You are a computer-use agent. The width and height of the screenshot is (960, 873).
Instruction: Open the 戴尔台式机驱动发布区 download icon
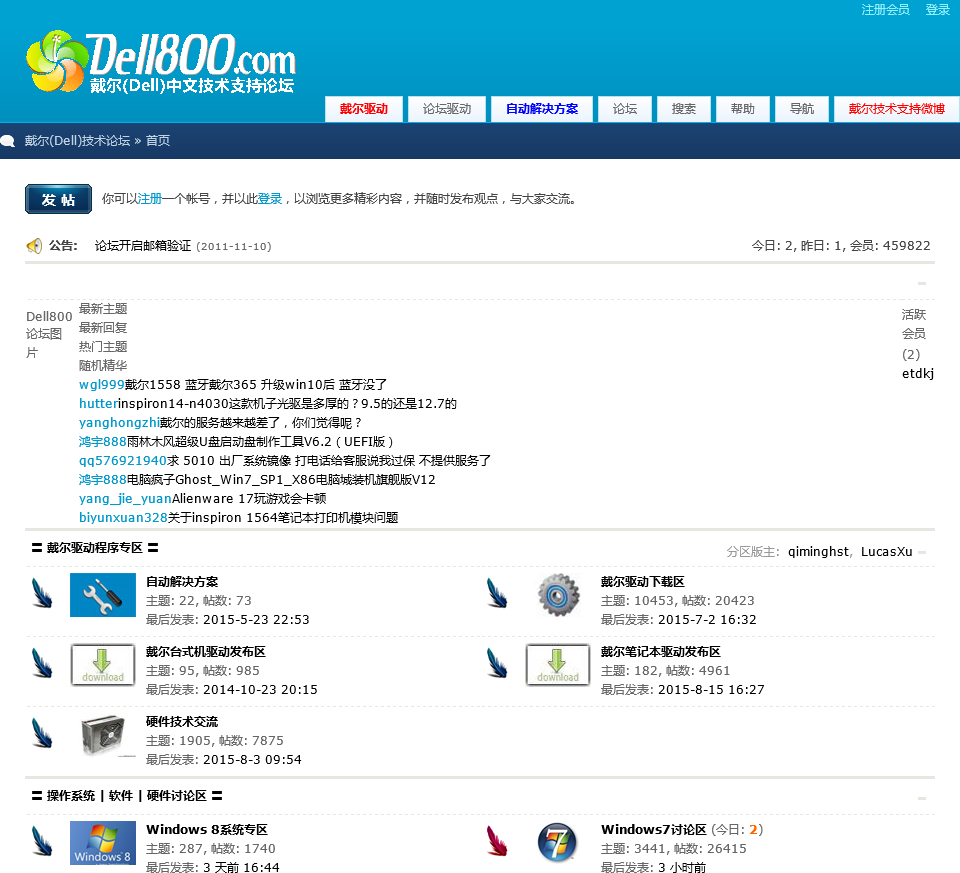coord(103,665)
